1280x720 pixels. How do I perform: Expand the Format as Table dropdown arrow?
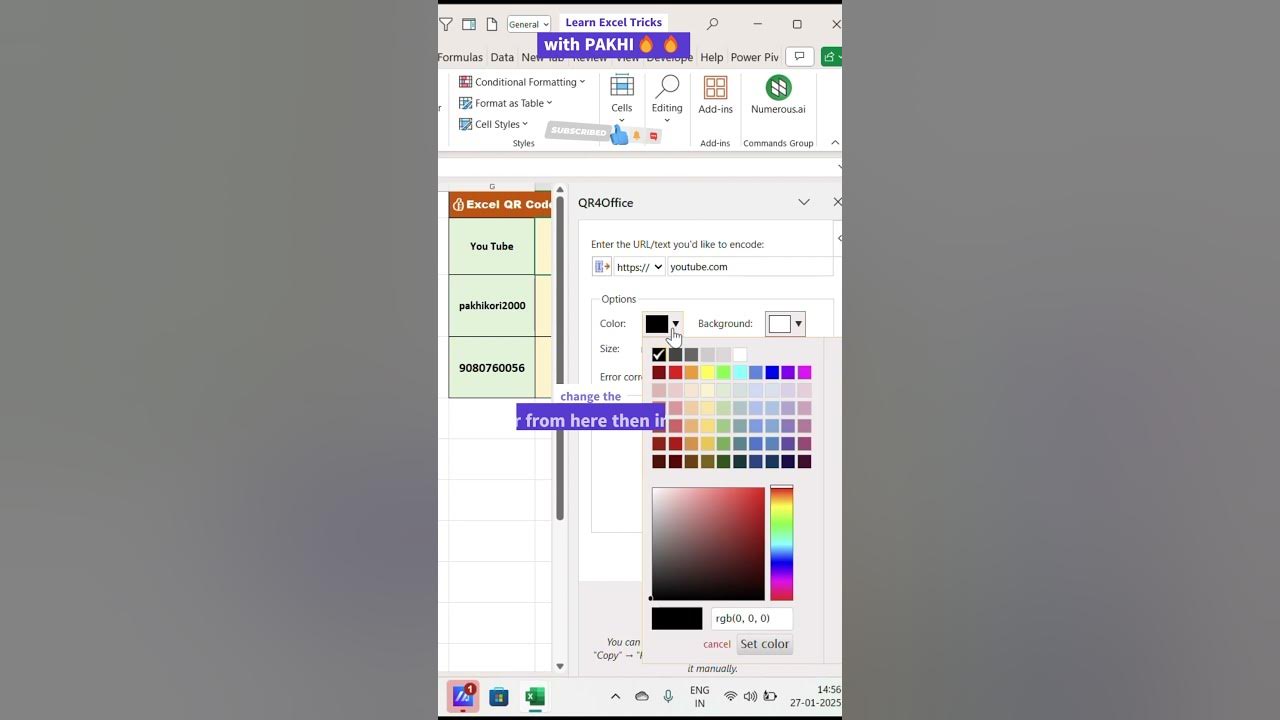(x=549, y=103)
